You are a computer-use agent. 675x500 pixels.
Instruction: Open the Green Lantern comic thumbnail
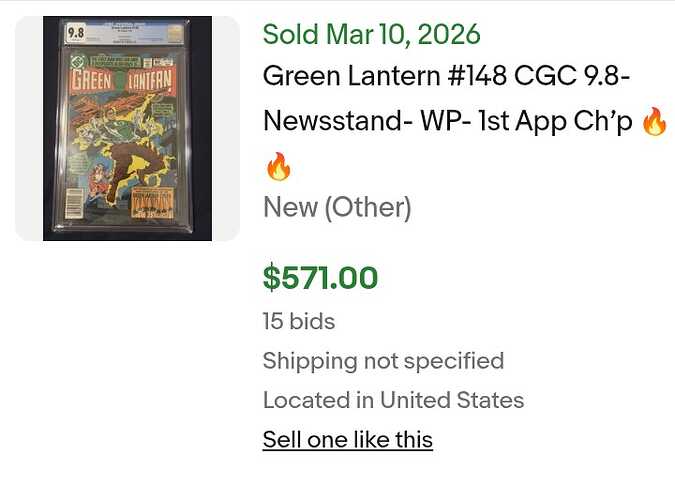point(127,128)
